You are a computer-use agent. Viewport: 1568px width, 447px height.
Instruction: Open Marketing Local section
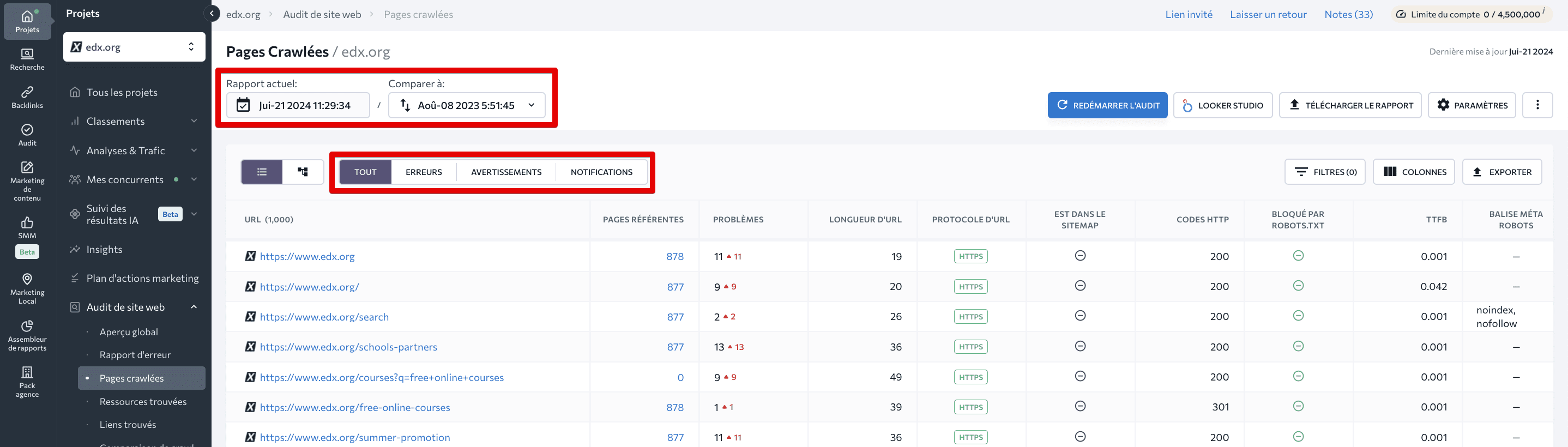point(27,288)
